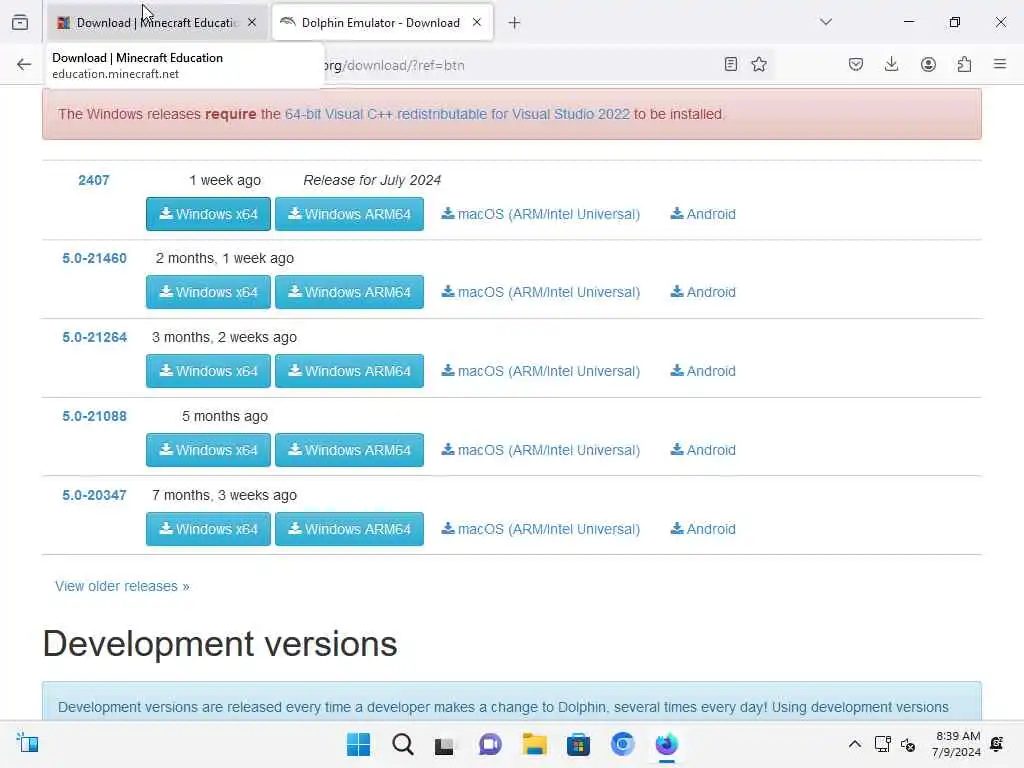This screenshot has width=1024, height=768.
Task: Launch the Chat app from taskbar
Action: (490, 744)
